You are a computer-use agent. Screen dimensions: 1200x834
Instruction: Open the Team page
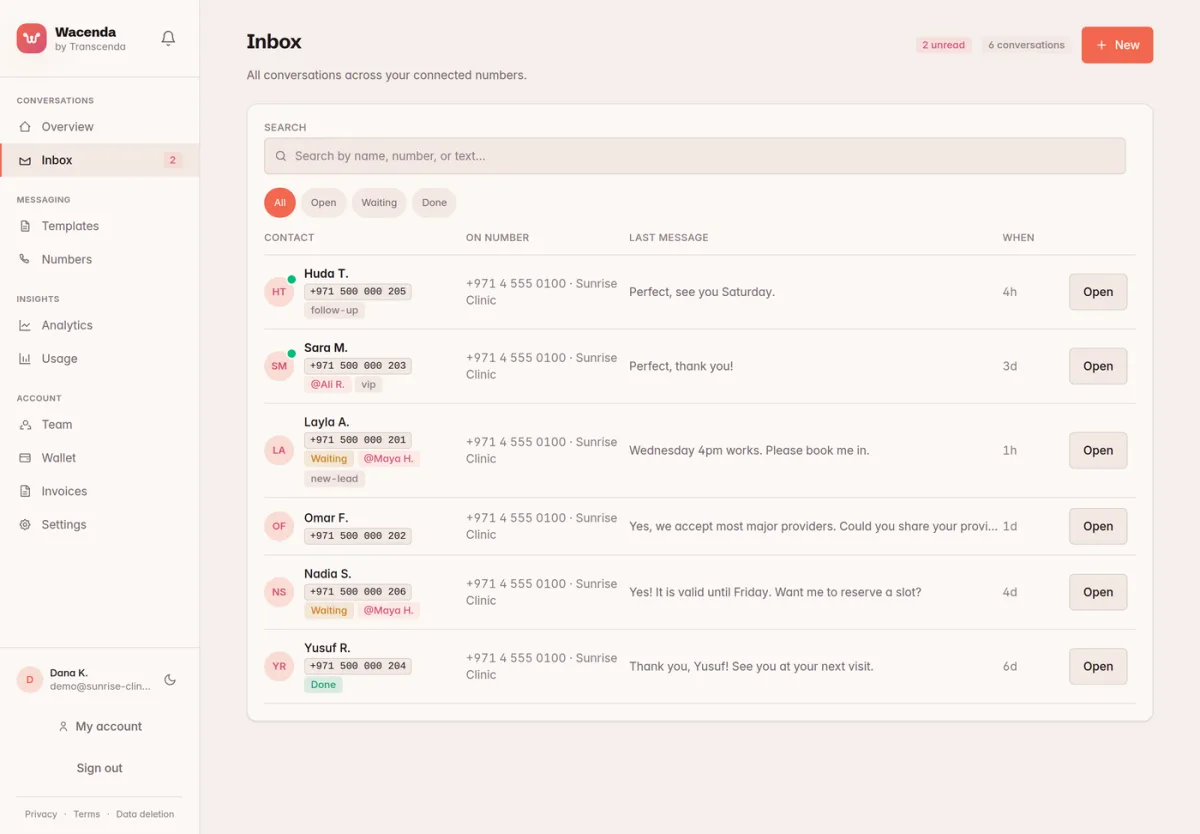click(100, 424)
